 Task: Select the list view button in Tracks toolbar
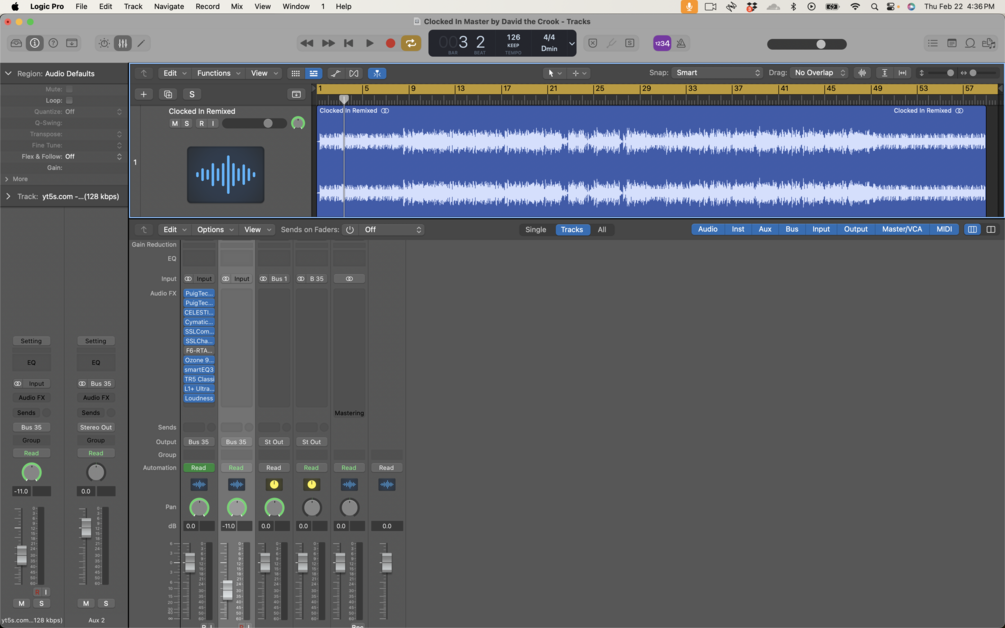[x=313, y=73]
